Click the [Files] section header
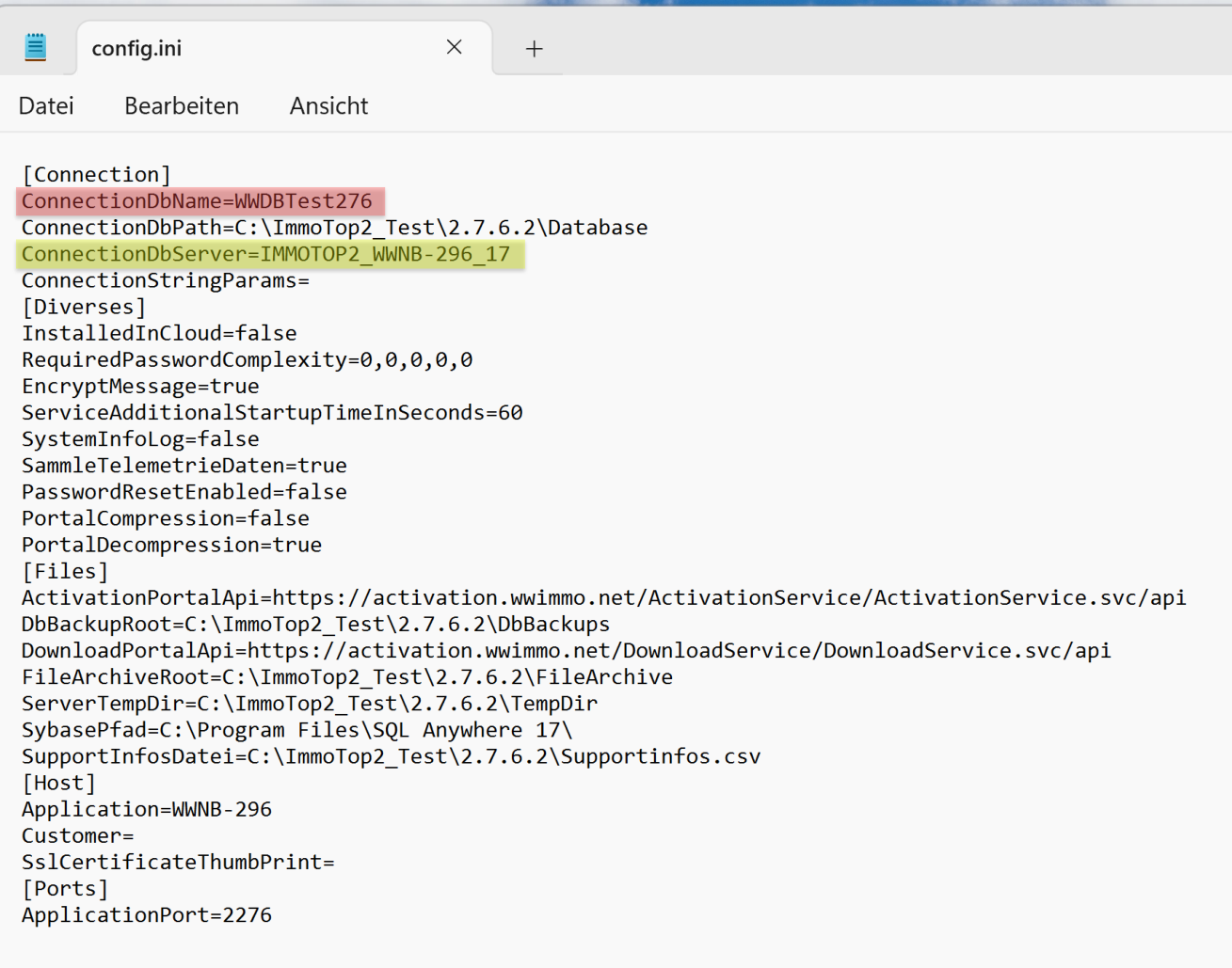The width and height of the screenshot is (1232, 968). (65, 571)
